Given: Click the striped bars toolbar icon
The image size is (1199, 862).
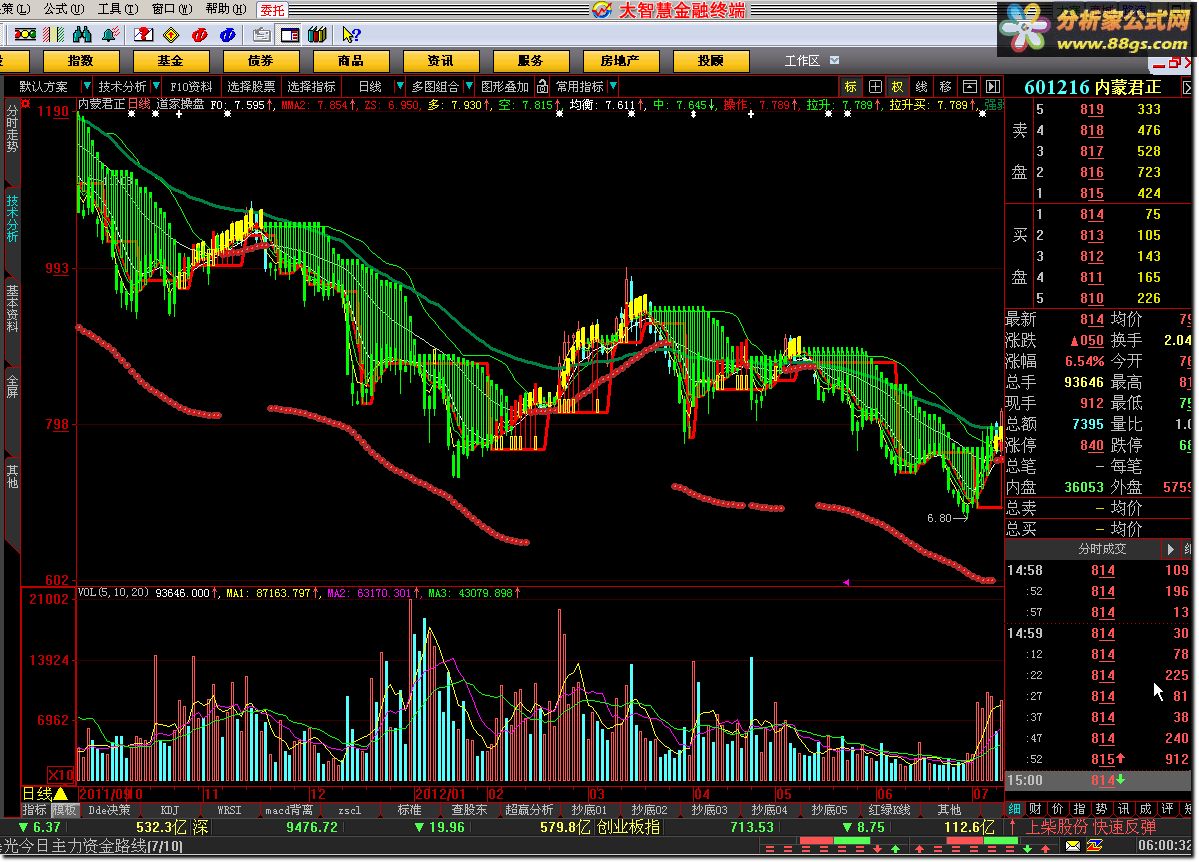Looking at the screenshot, I should click(54, 34).
